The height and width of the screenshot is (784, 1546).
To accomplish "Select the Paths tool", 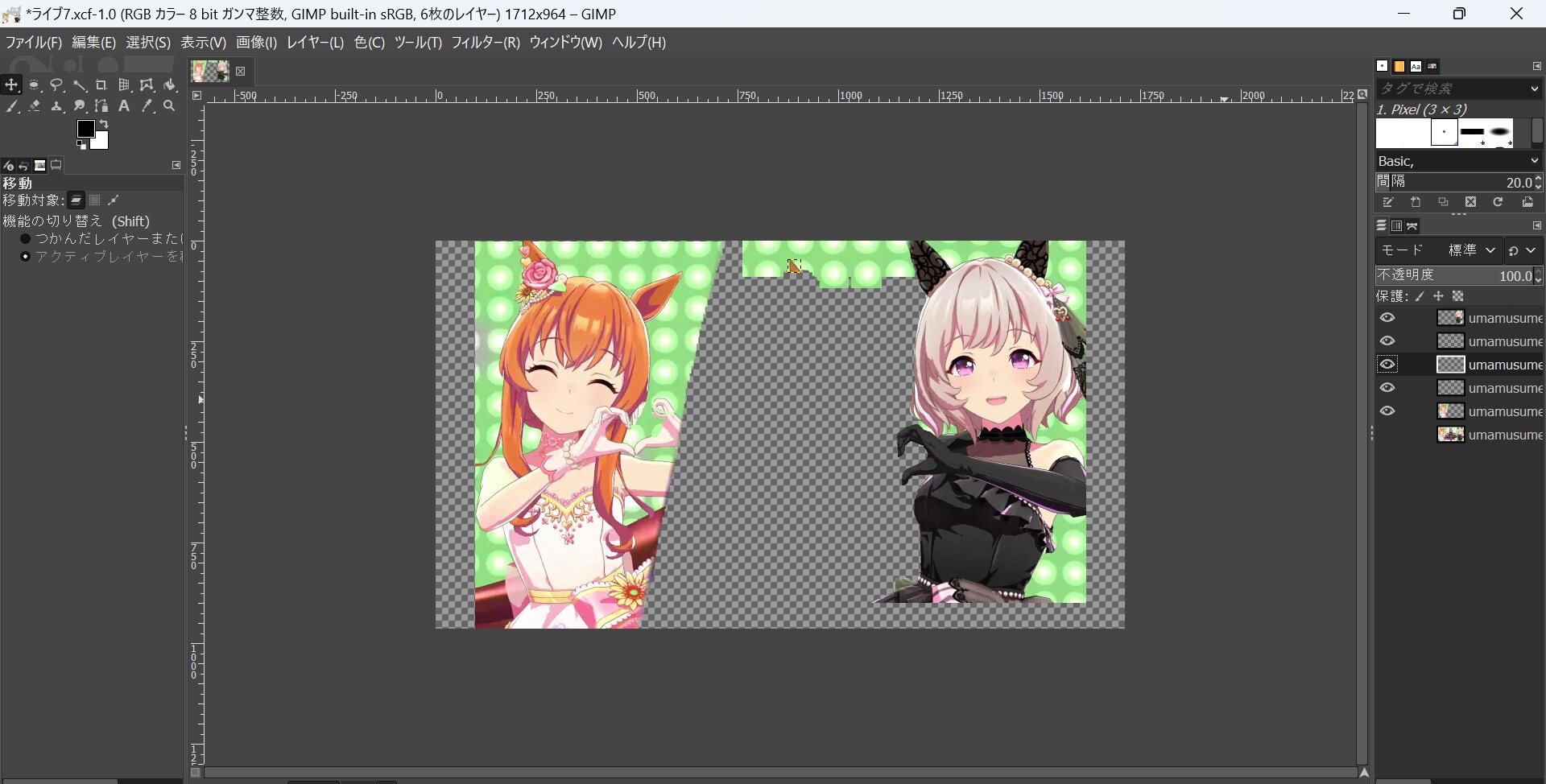I will pos(101,106).
